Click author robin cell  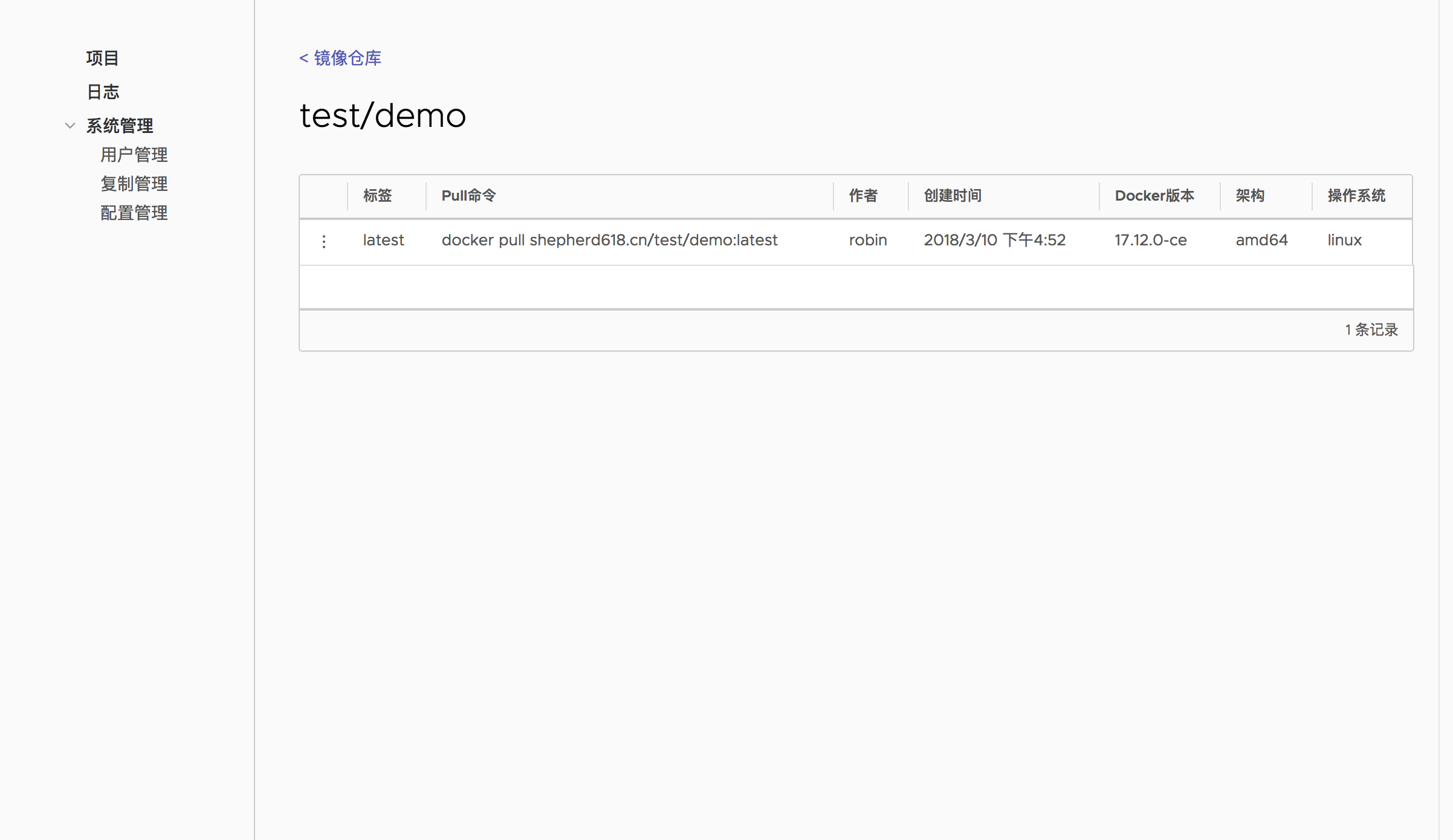(x=868, y=240)
